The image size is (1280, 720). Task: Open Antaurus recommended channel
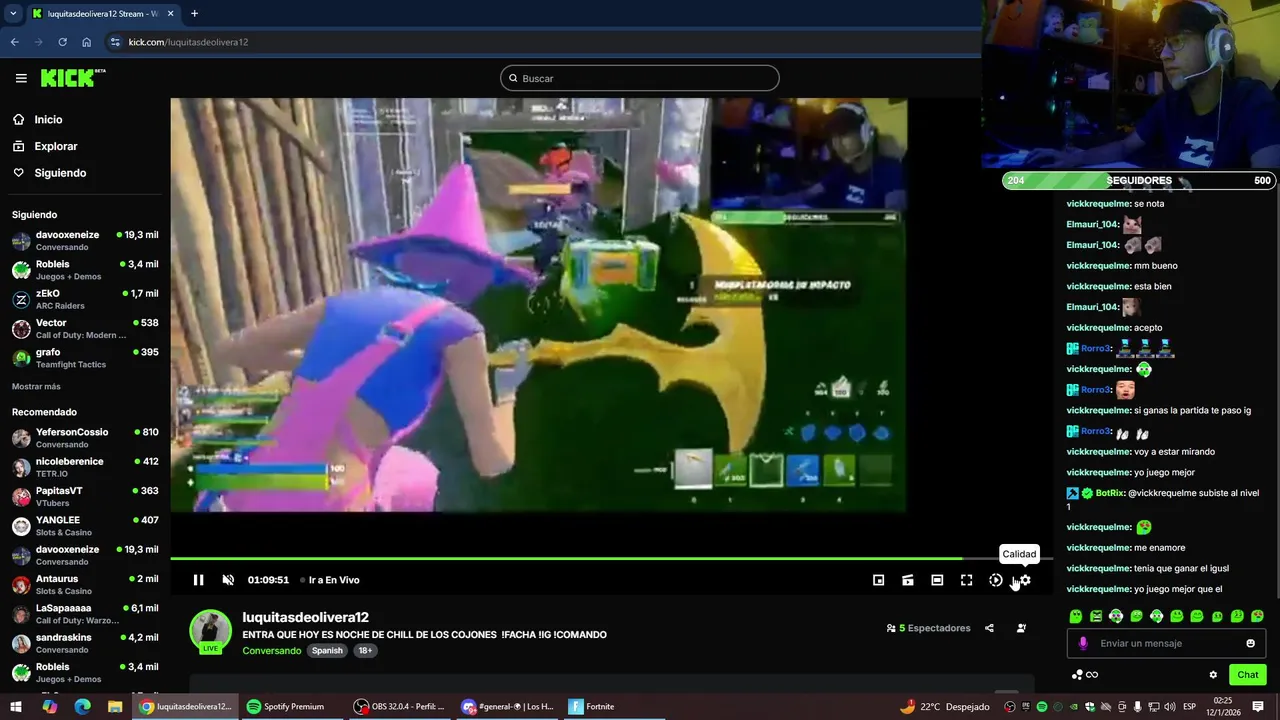coord(85,585)
